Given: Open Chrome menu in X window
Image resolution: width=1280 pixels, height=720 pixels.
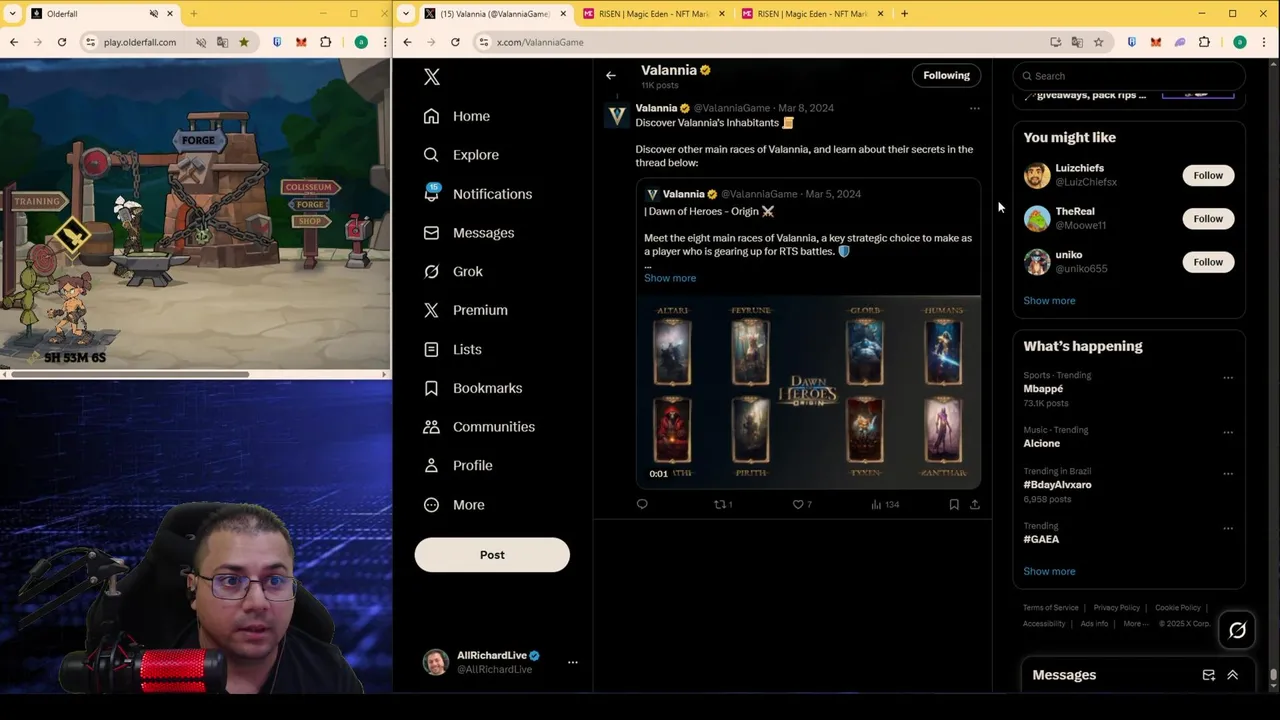Looking at the screenshot, I should tap(1265, 42).
